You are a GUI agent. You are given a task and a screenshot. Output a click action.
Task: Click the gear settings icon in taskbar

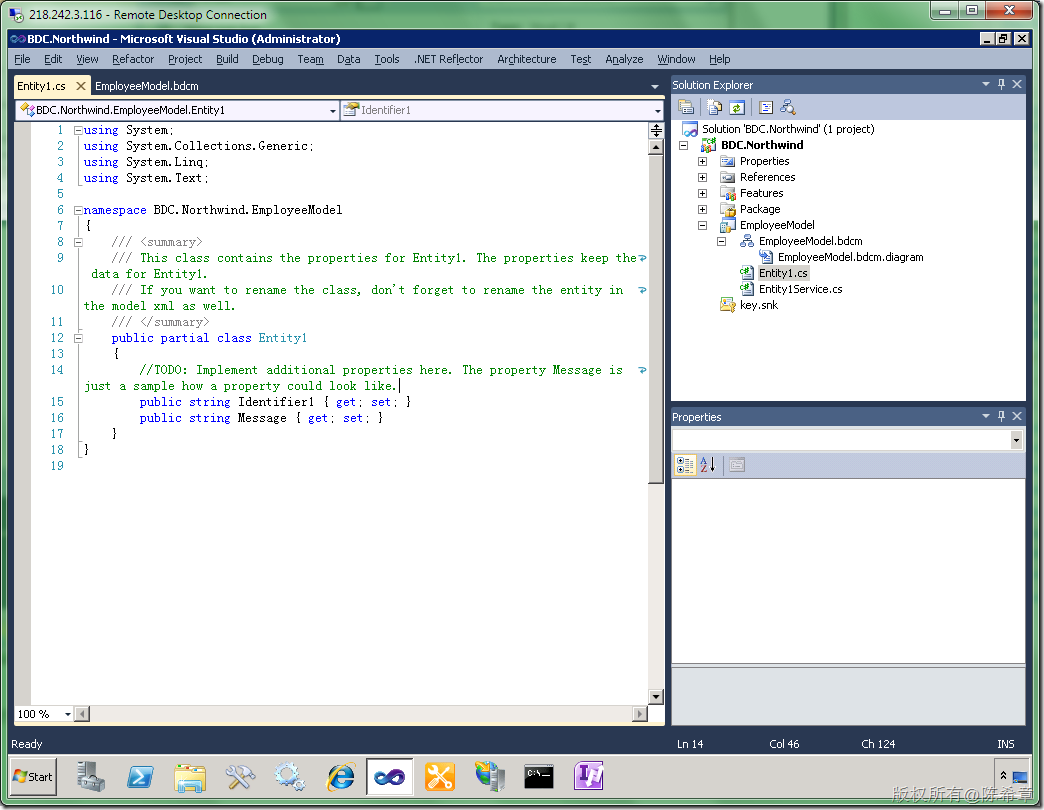pyautogui.click(x=290, y=777)
